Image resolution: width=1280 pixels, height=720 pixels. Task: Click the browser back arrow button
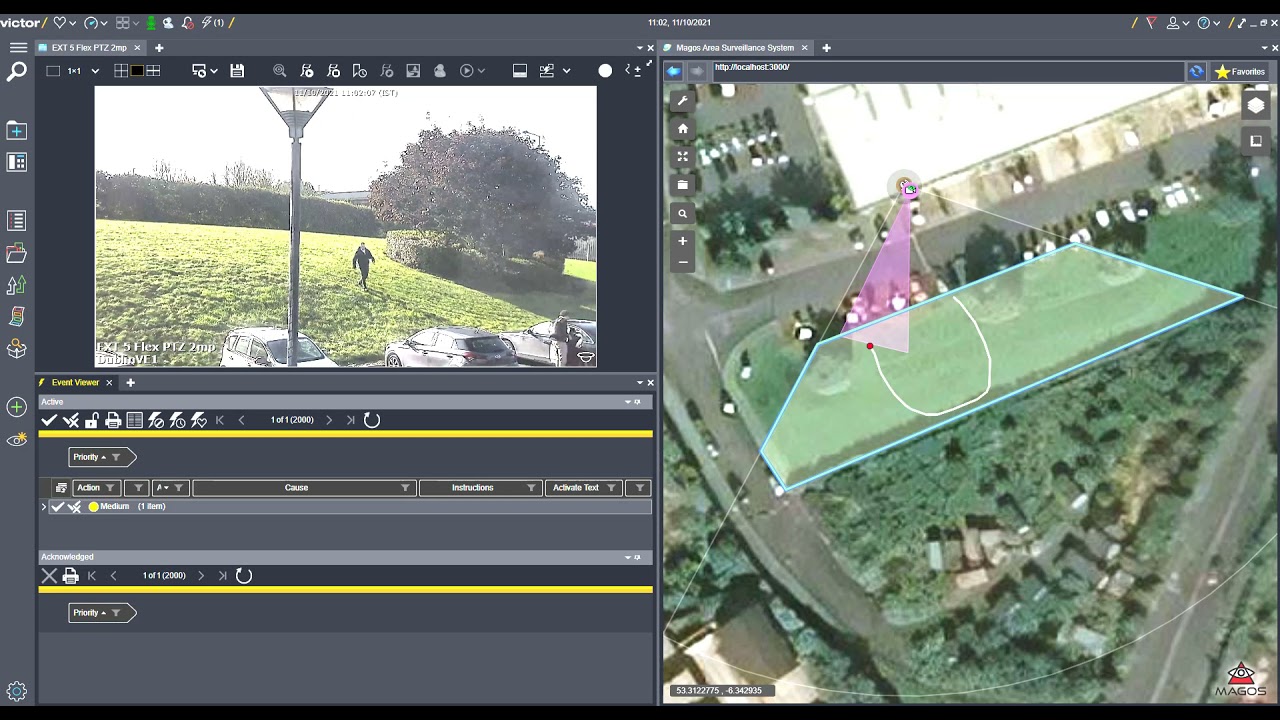point(674,71)
